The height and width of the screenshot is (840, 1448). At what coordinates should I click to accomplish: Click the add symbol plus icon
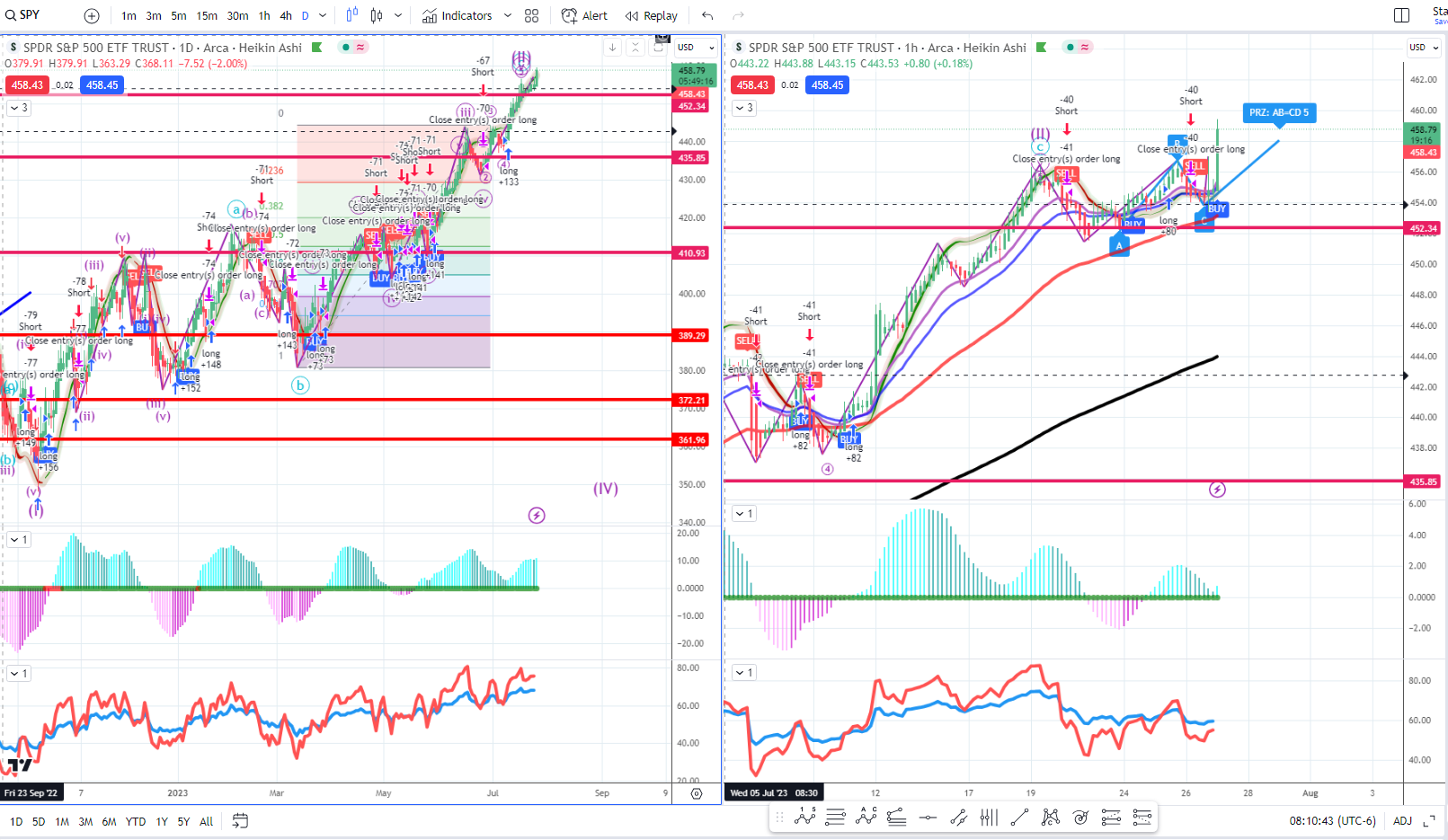click(x=92, y=15)
